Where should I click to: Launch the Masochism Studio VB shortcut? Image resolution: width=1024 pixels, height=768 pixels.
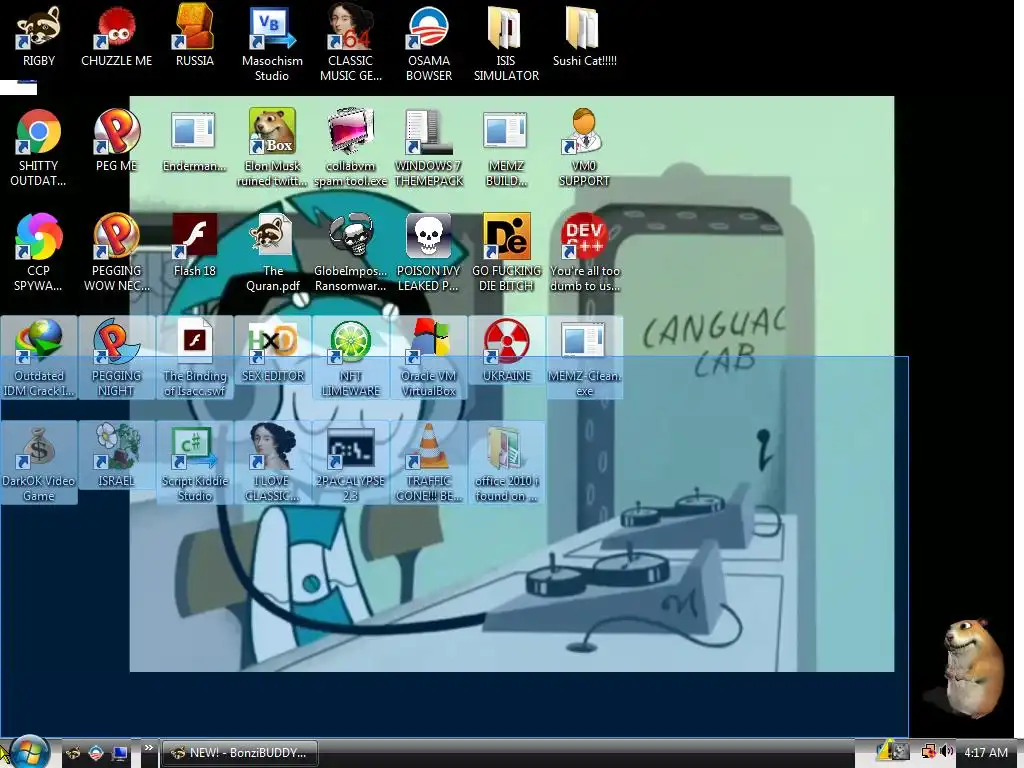[272, 44]
